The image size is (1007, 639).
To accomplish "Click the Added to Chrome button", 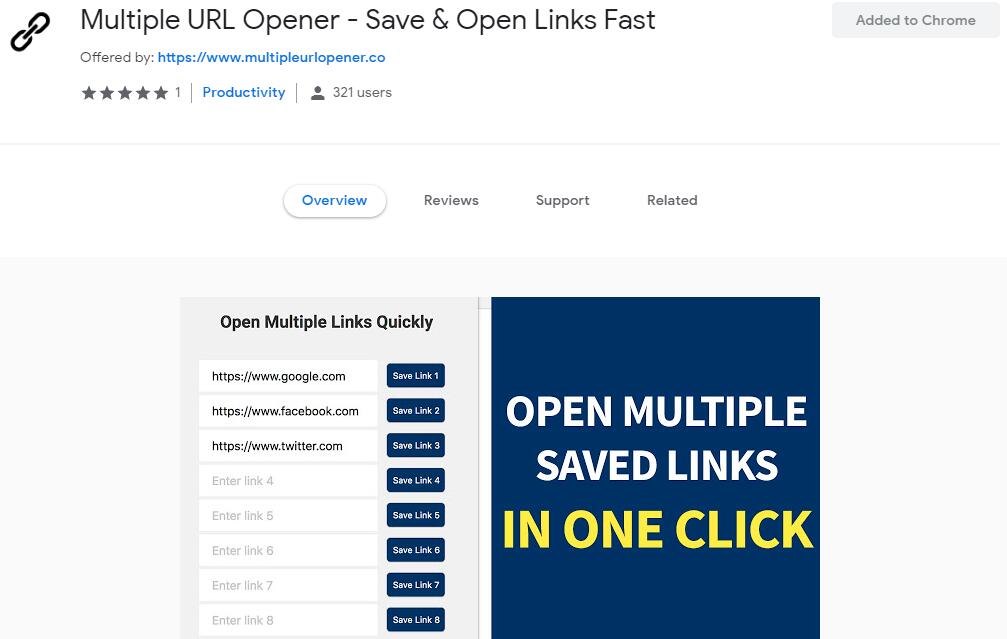I will pyautogui.click(x=915, y=20).
